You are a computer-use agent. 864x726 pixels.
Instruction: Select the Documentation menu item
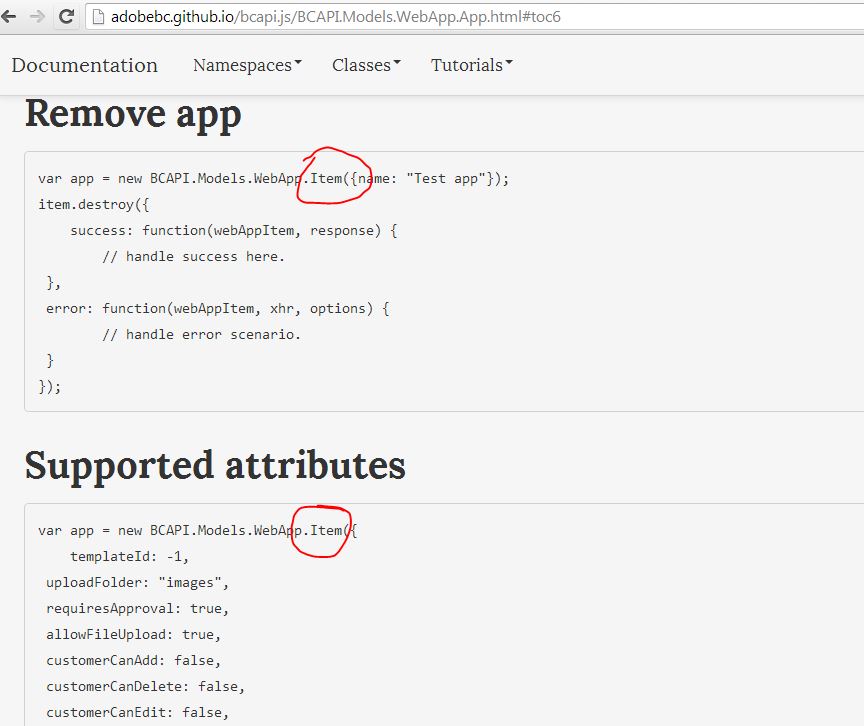coord(84,65)
